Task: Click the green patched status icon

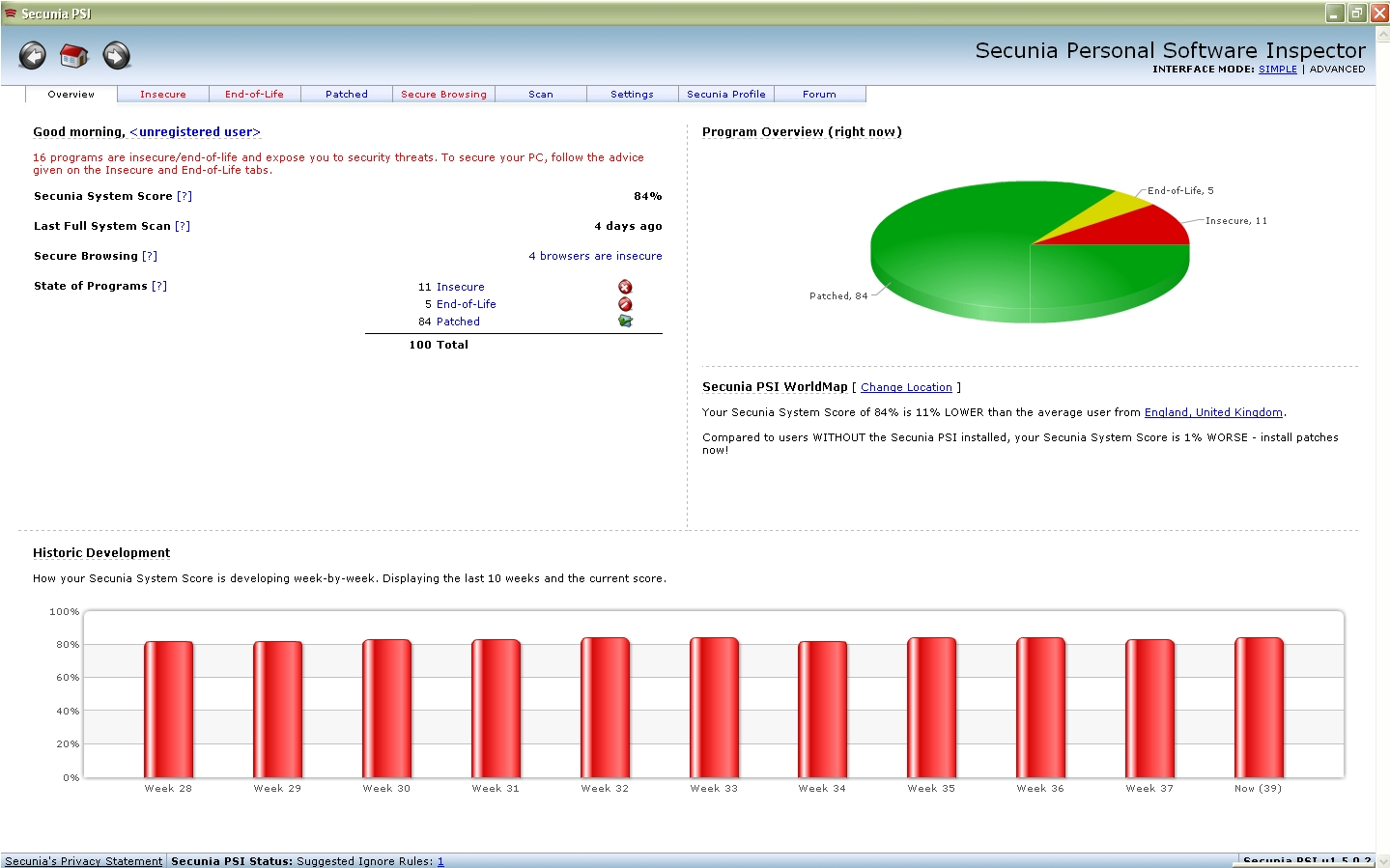Action: click(625, 322)
